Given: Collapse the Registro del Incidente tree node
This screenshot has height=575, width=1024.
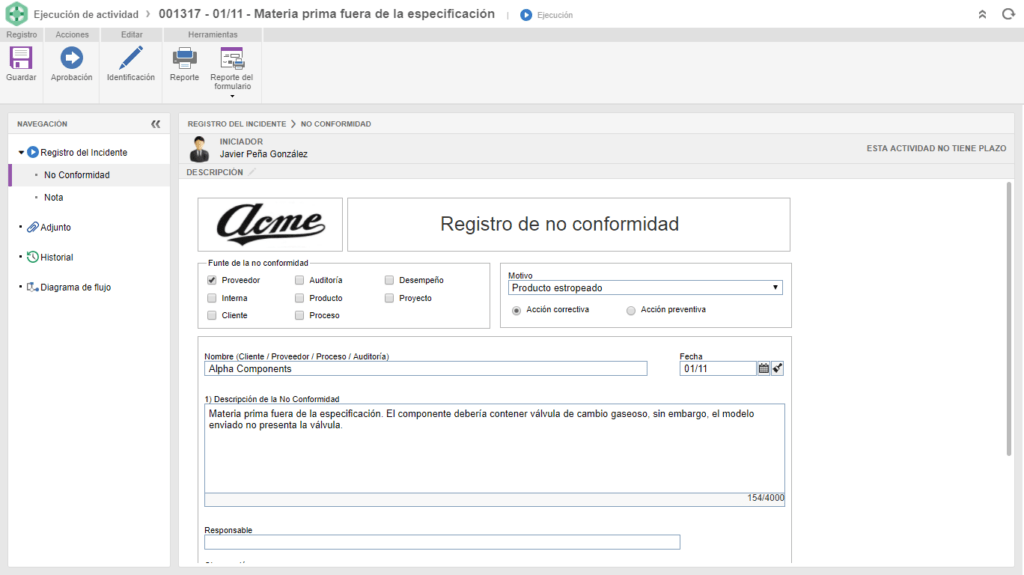Looking at the screenshot, I should pos(21,153).
